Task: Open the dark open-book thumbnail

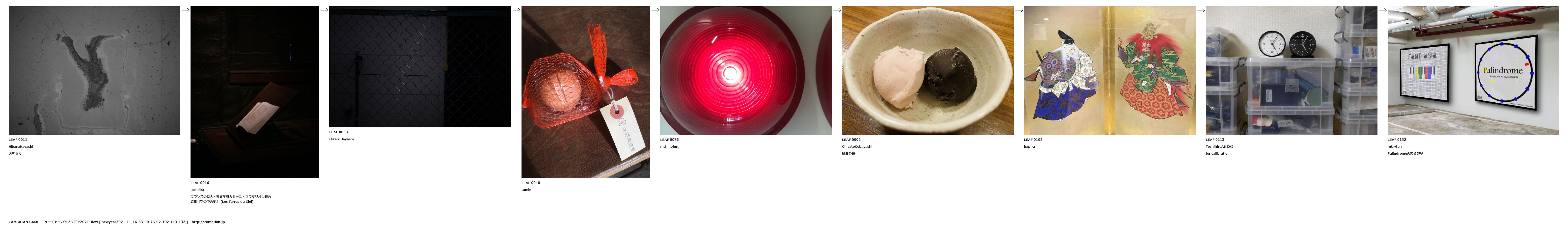Action: (x=254, y=92)
